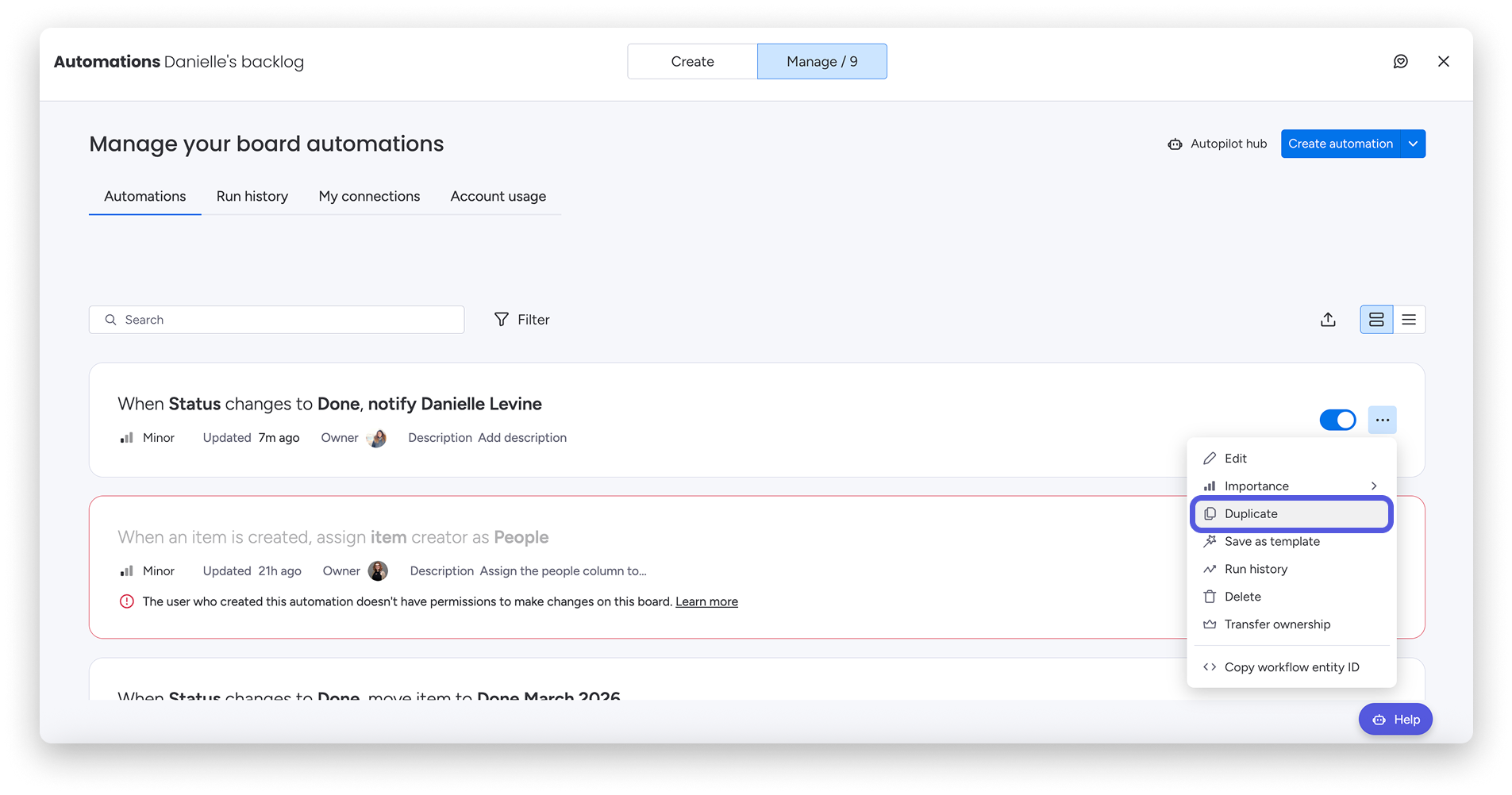Choose Delete in the context menu

(x=1242, y=597)
